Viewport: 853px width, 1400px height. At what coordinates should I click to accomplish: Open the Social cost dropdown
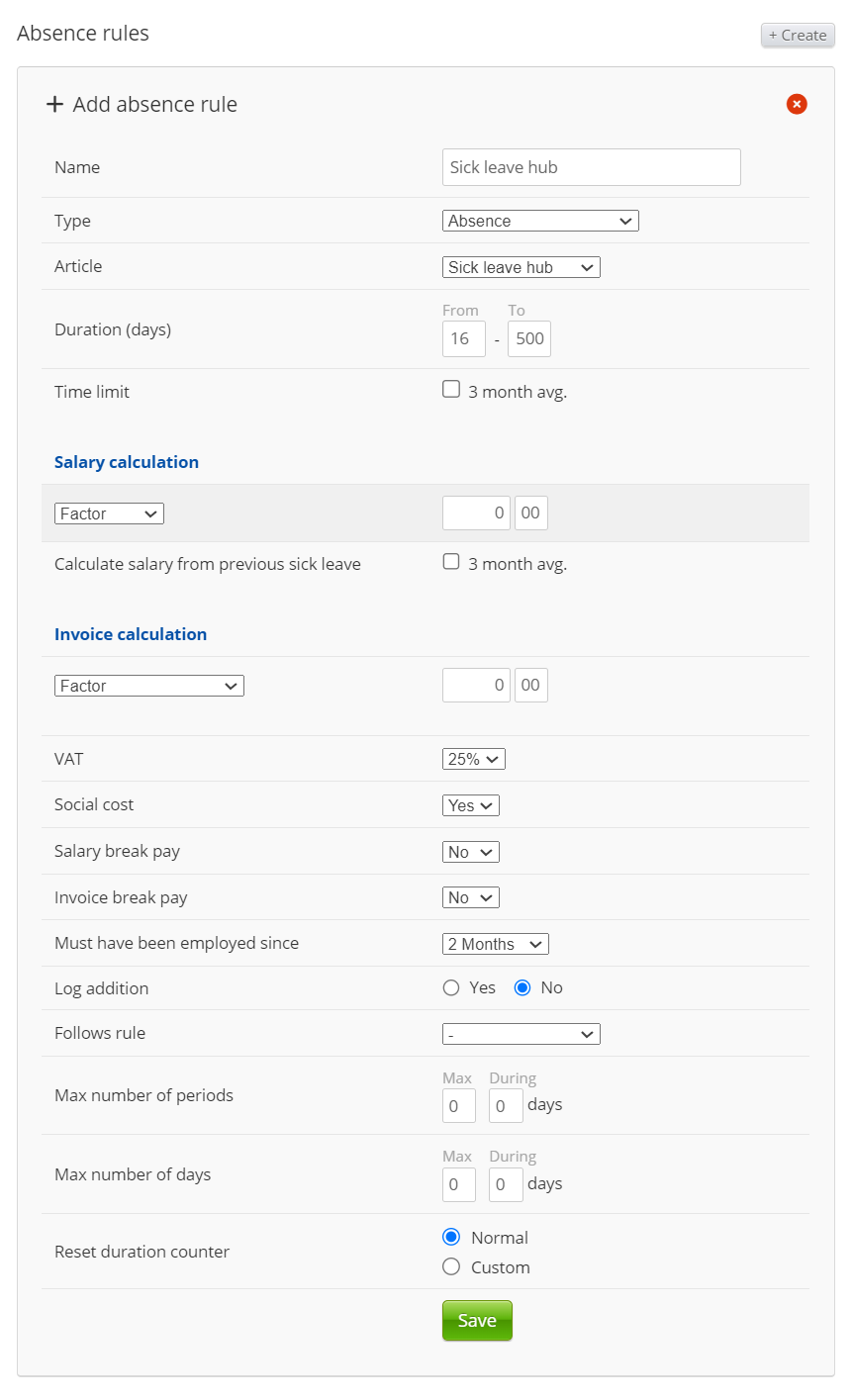[470, 805]
